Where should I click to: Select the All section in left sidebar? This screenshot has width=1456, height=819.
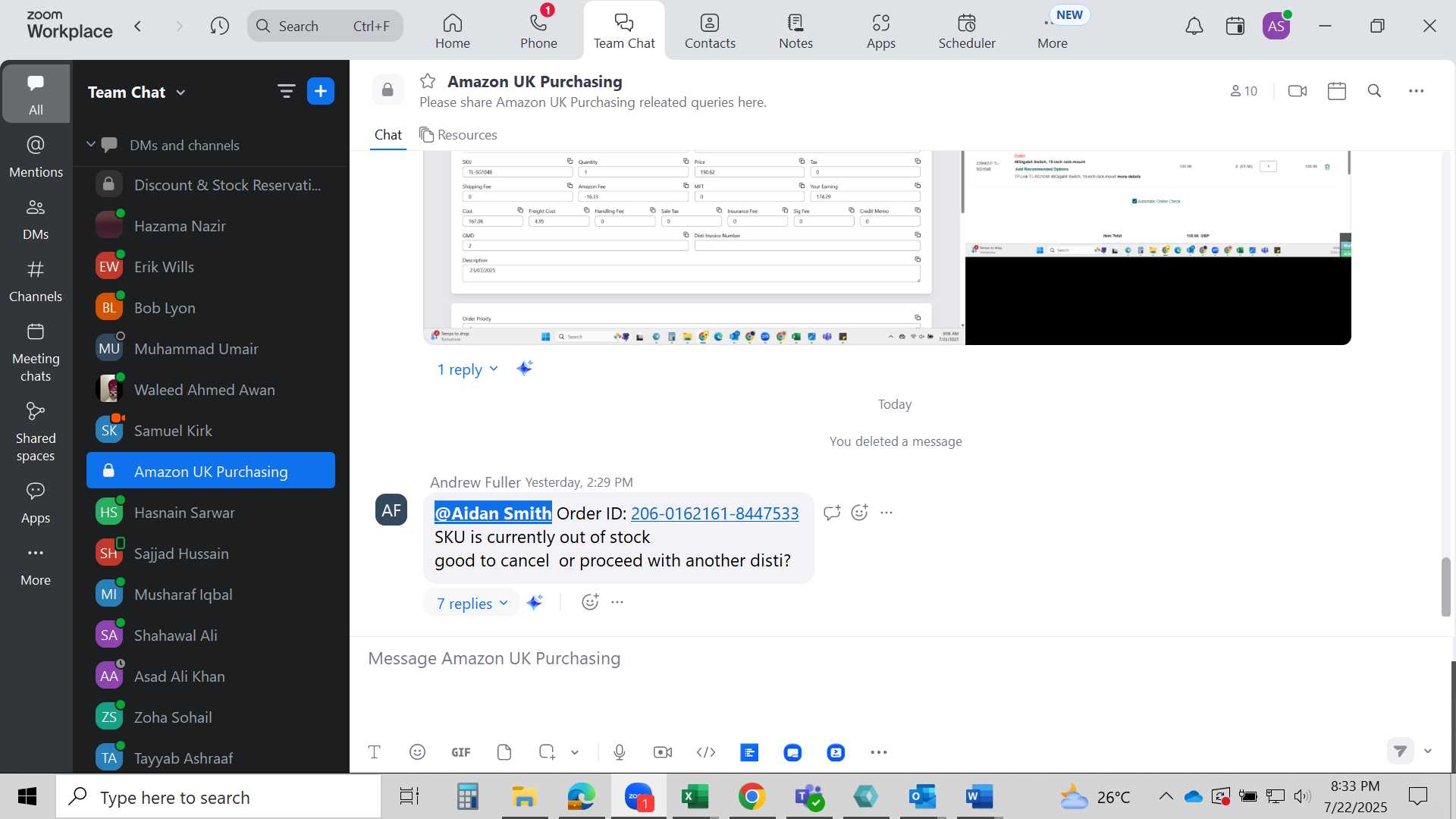[x=36, y=94]
